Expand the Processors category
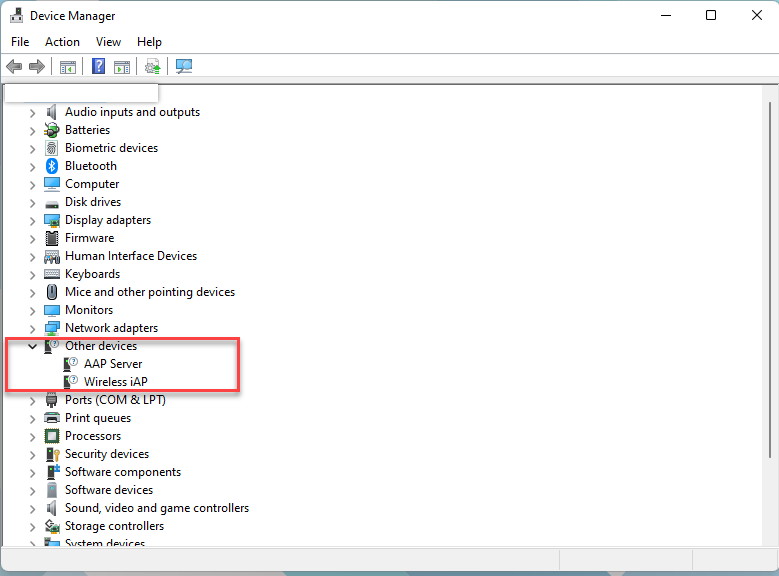This screenshot has height=576, width=779. (x=32, y=437)
